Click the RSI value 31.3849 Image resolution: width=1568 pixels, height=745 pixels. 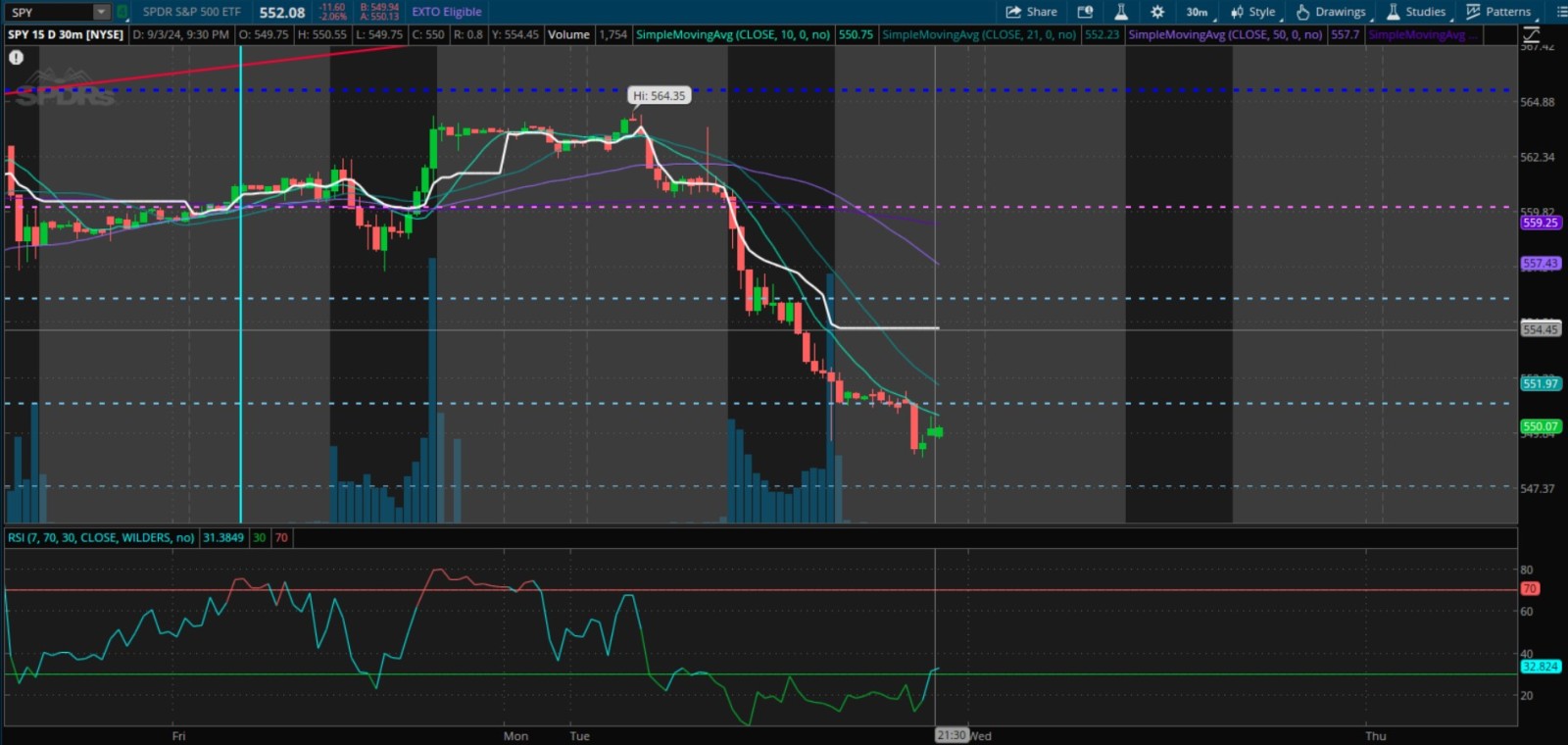click(223, 537)
